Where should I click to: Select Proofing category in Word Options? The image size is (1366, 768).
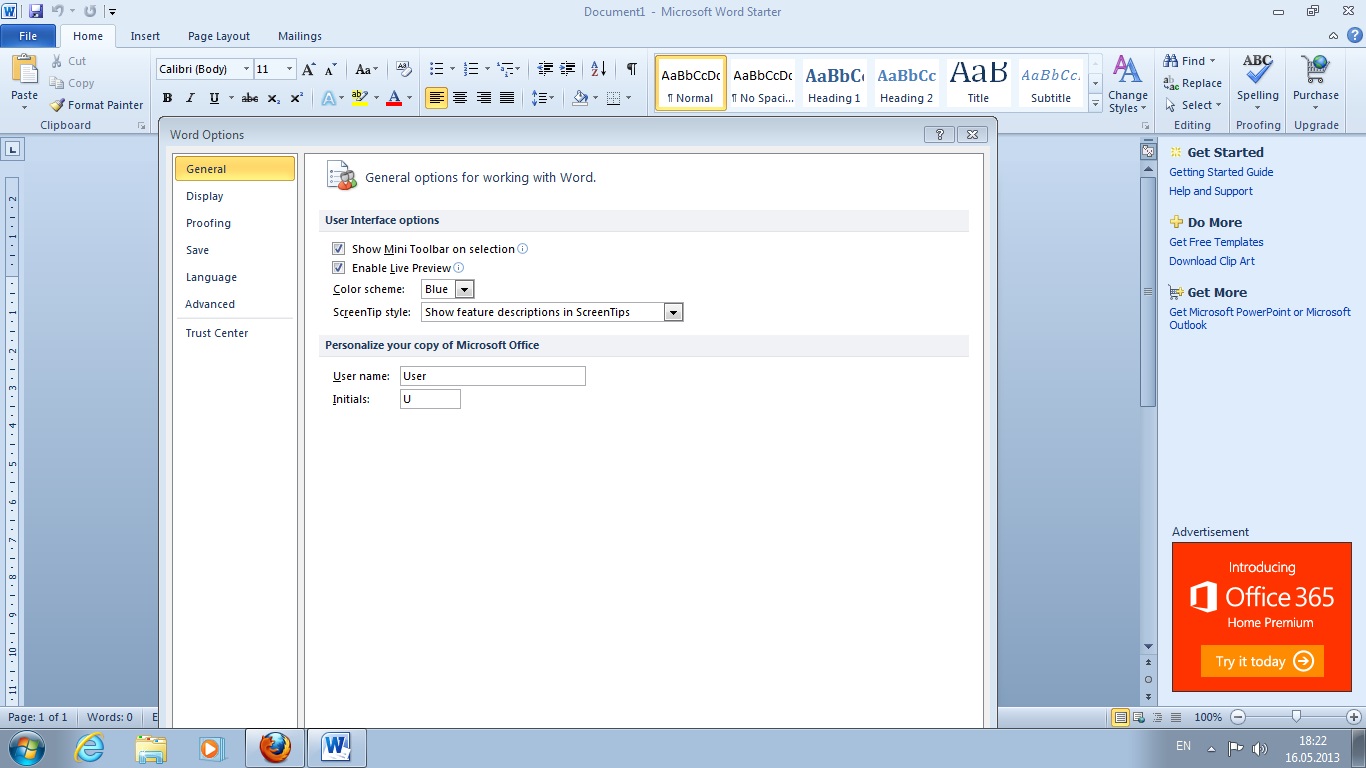[x=235, y=223]
